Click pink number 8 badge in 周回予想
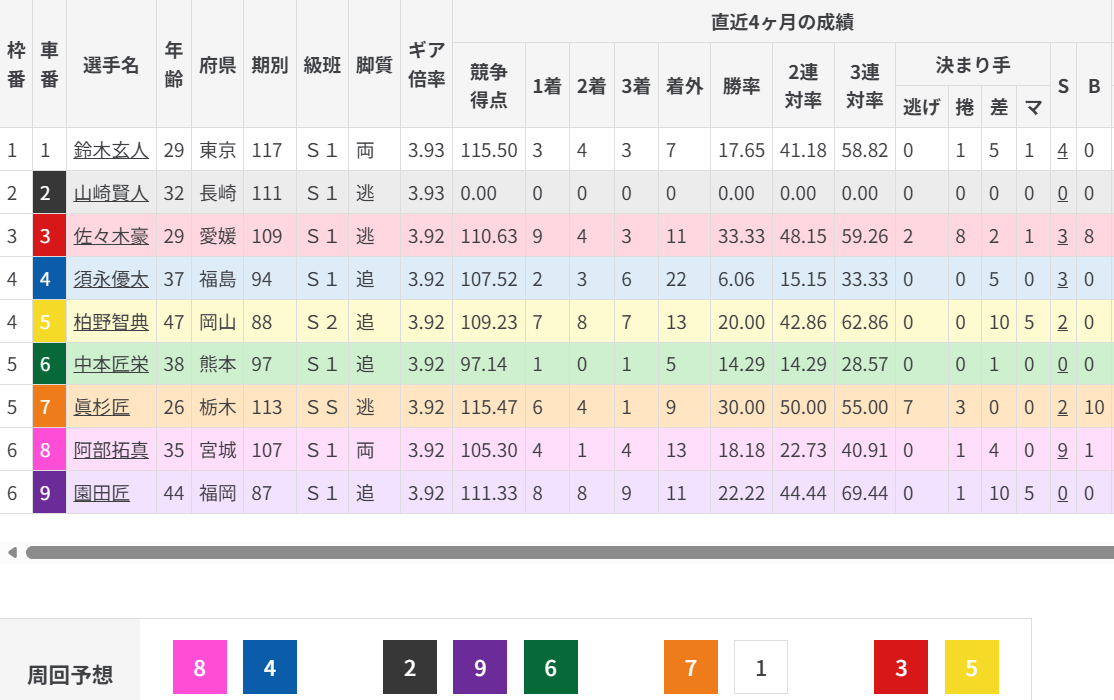The width and height of the screenshot is (1114, 700). tap(200, 667)
